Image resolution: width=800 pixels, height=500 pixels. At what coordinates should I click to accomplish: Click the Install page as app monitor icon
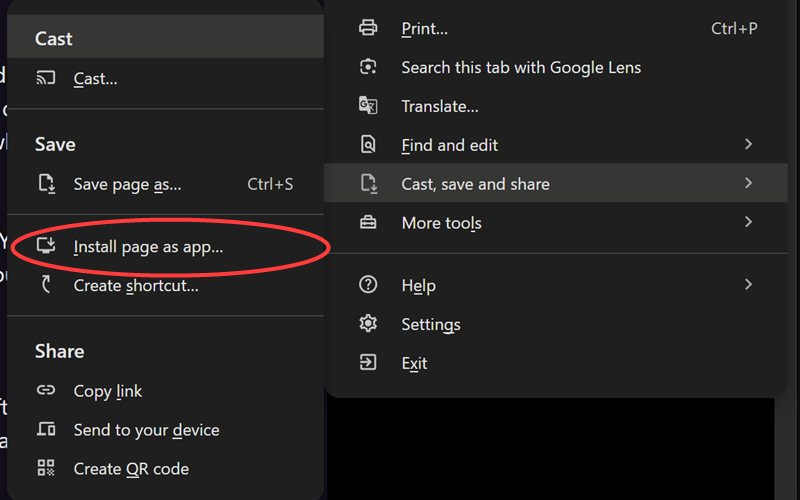click(x=46, y=245)
